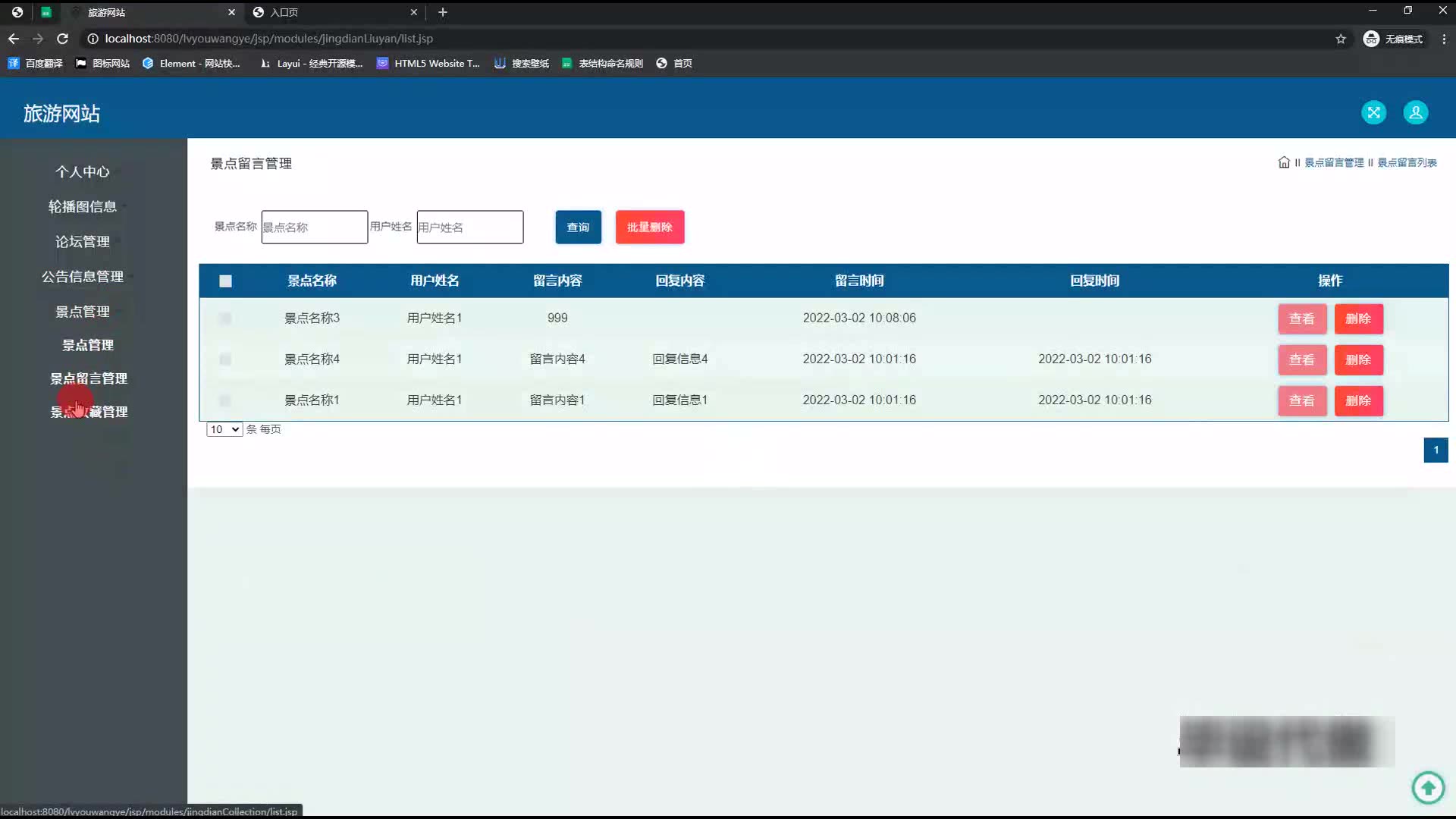The image size is (1456, 819).
Task: Reload the page with refresh icon
Action: coord(63,39)
